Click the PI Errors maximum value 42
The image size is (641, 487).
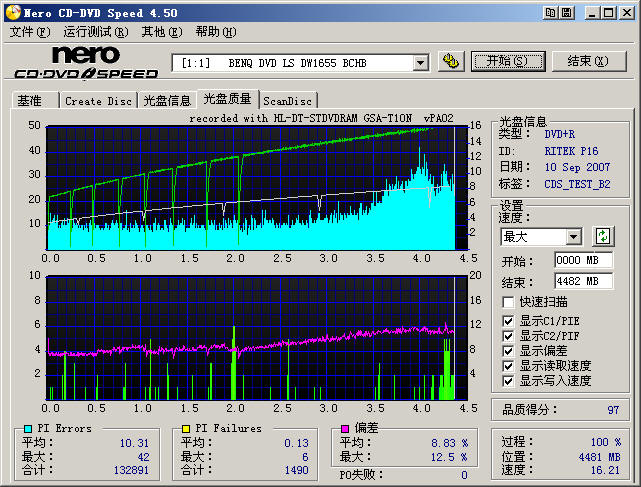tap(143, 457)
